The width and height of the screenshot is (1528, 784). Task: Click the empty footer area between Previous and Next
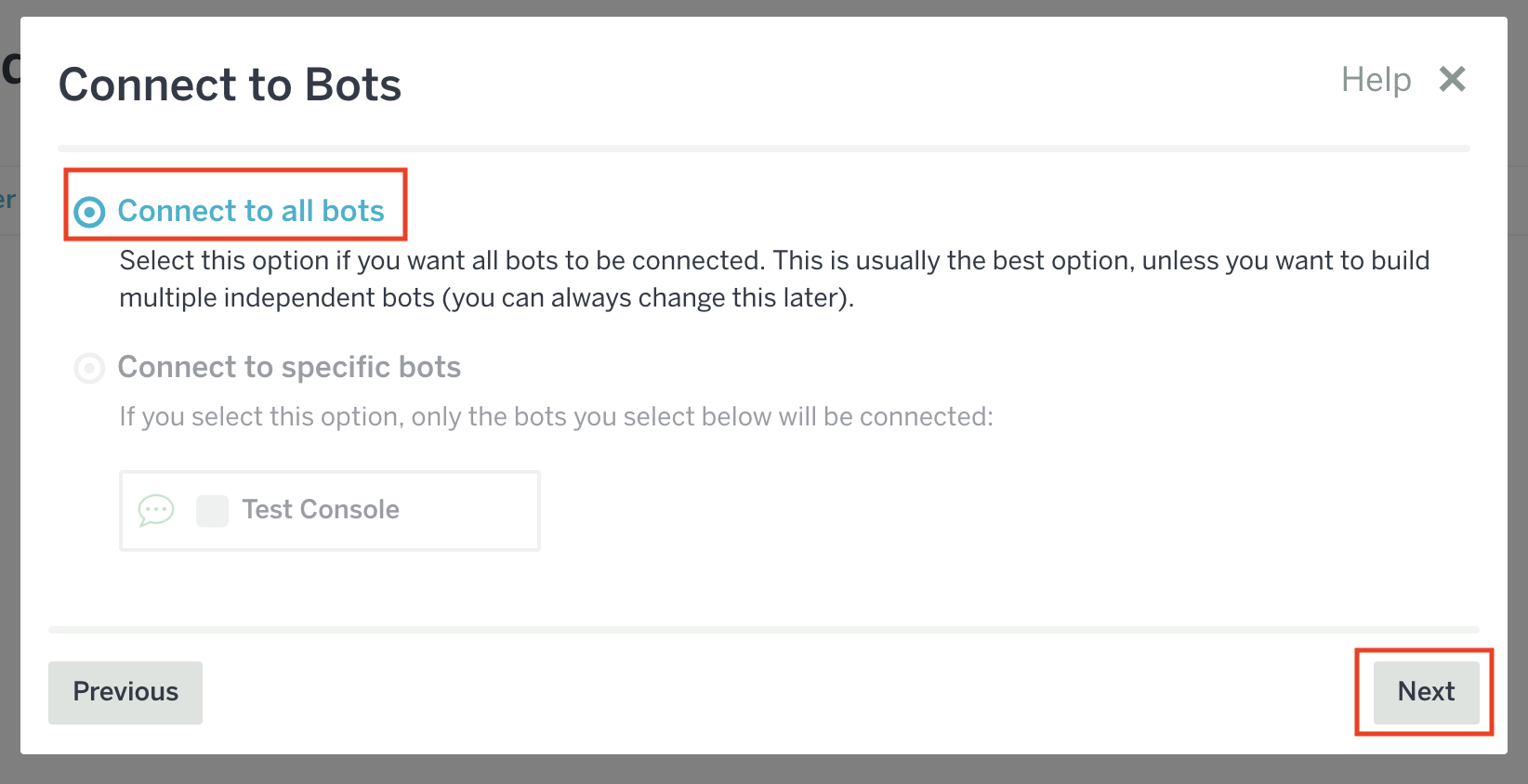point(771,692)
